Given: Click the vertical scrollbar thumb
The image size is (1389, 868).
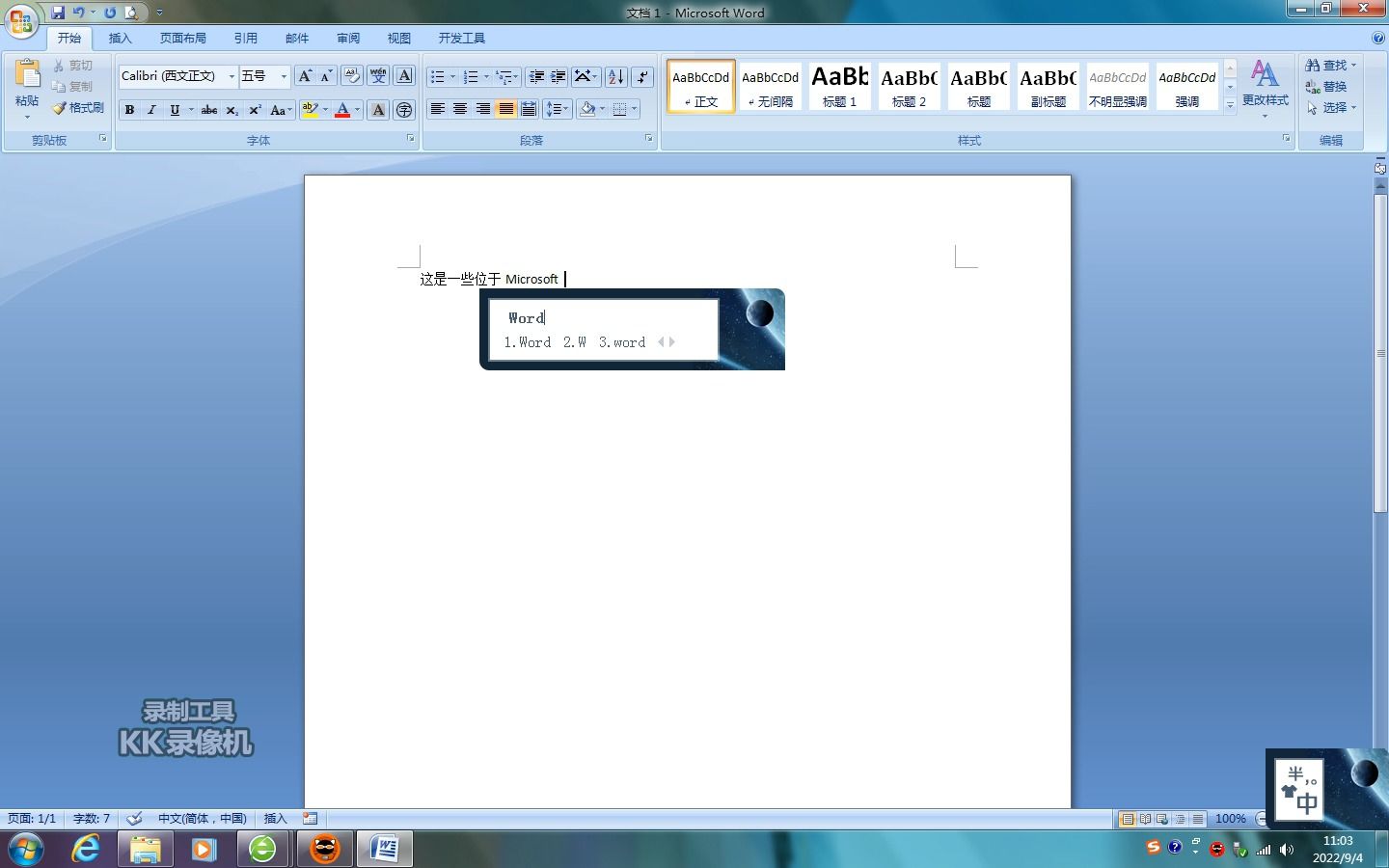Looking at the screenshot, I should pos(1380,353).
